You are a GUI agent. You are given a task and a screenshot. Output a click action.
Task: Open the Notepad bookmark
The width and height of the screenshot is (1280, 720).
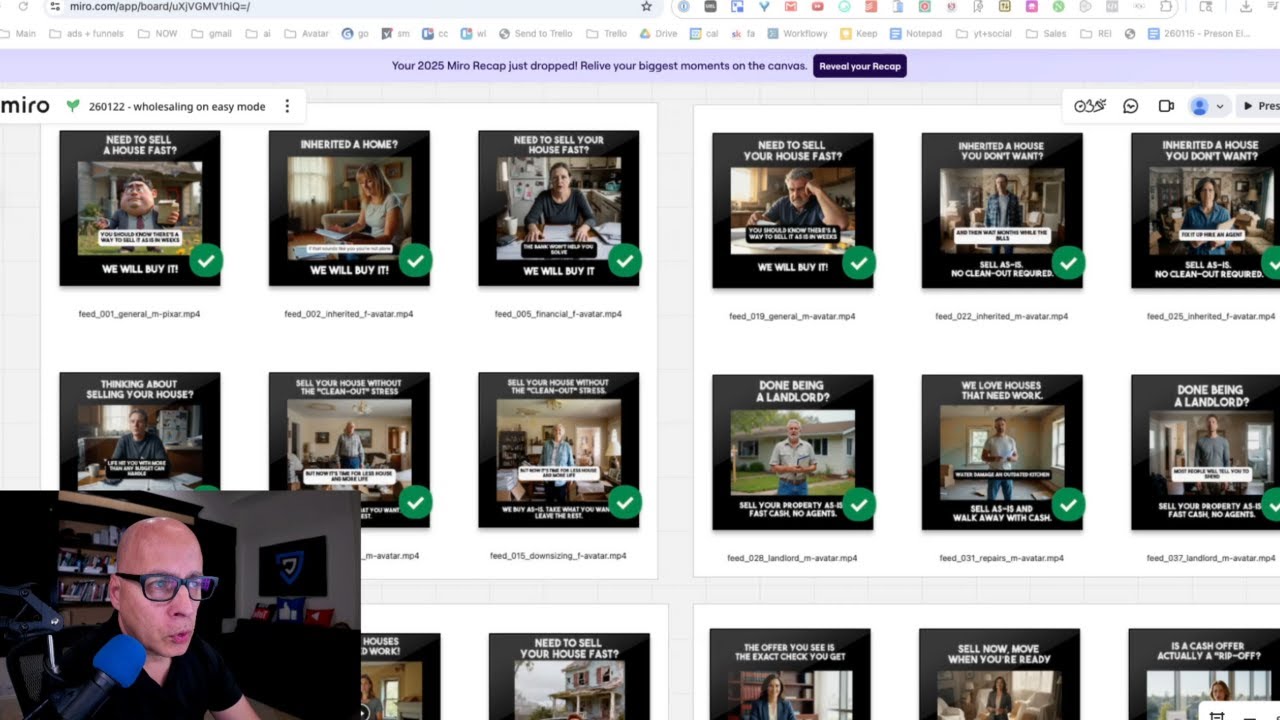point(916,33)
